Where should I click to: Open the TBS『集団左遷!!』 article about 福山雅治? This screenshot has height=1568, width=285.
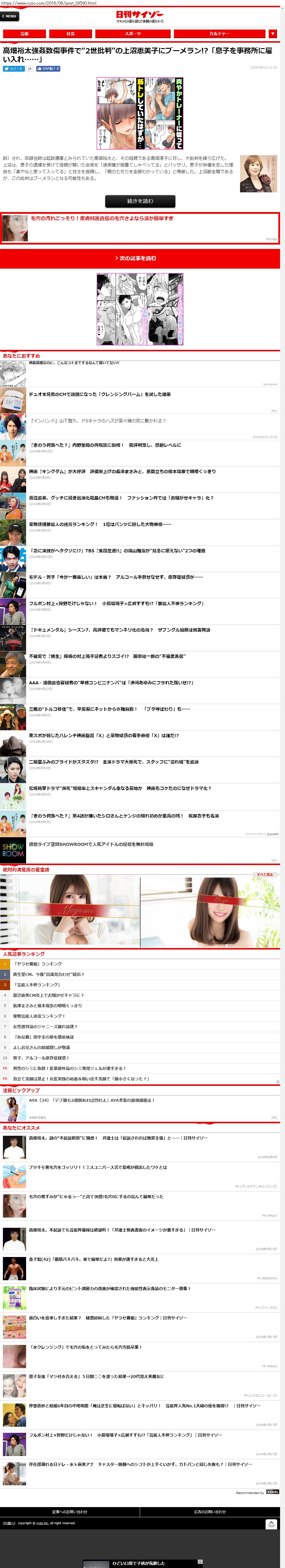pos(117,550)
